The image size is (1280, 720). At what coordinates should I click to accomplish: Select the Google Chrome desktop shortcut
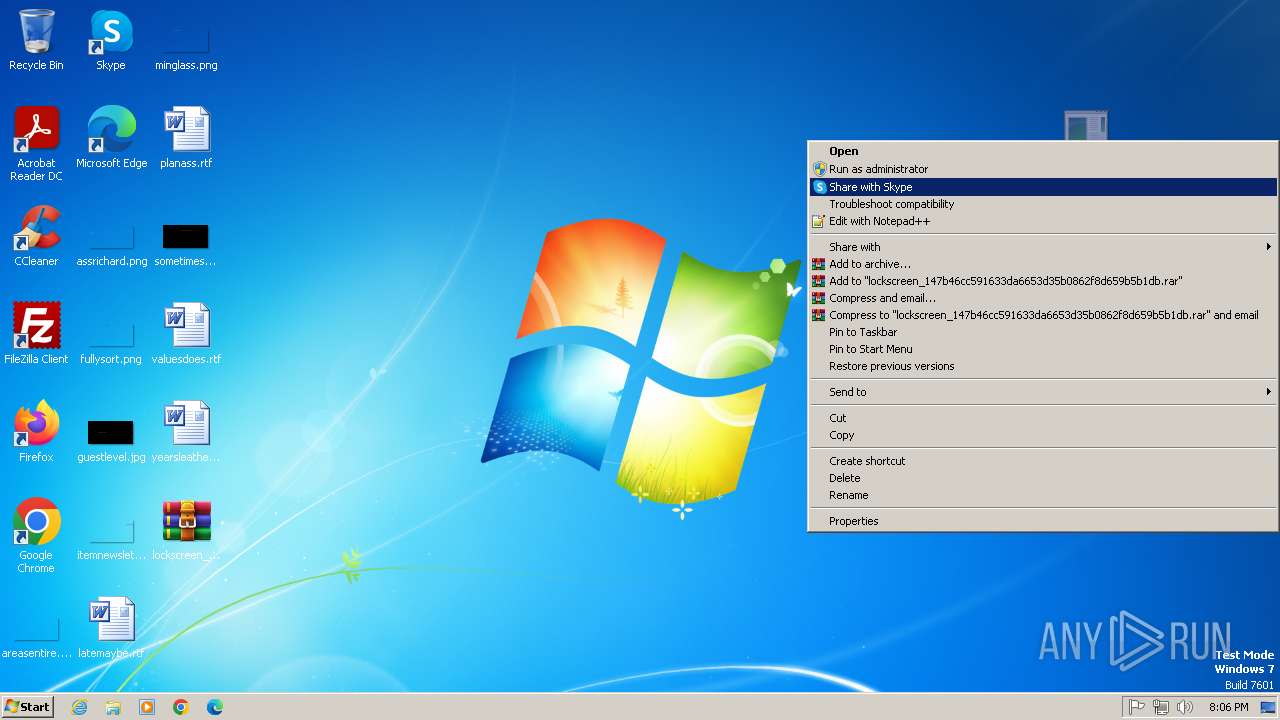point(36,535)
